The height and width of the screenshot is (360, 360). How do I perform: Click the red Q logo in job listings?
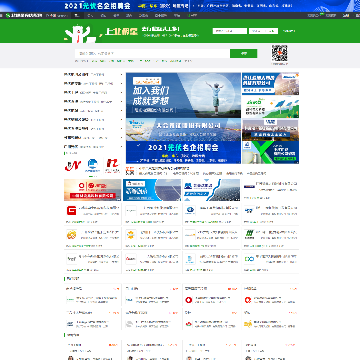pos(248,300)
